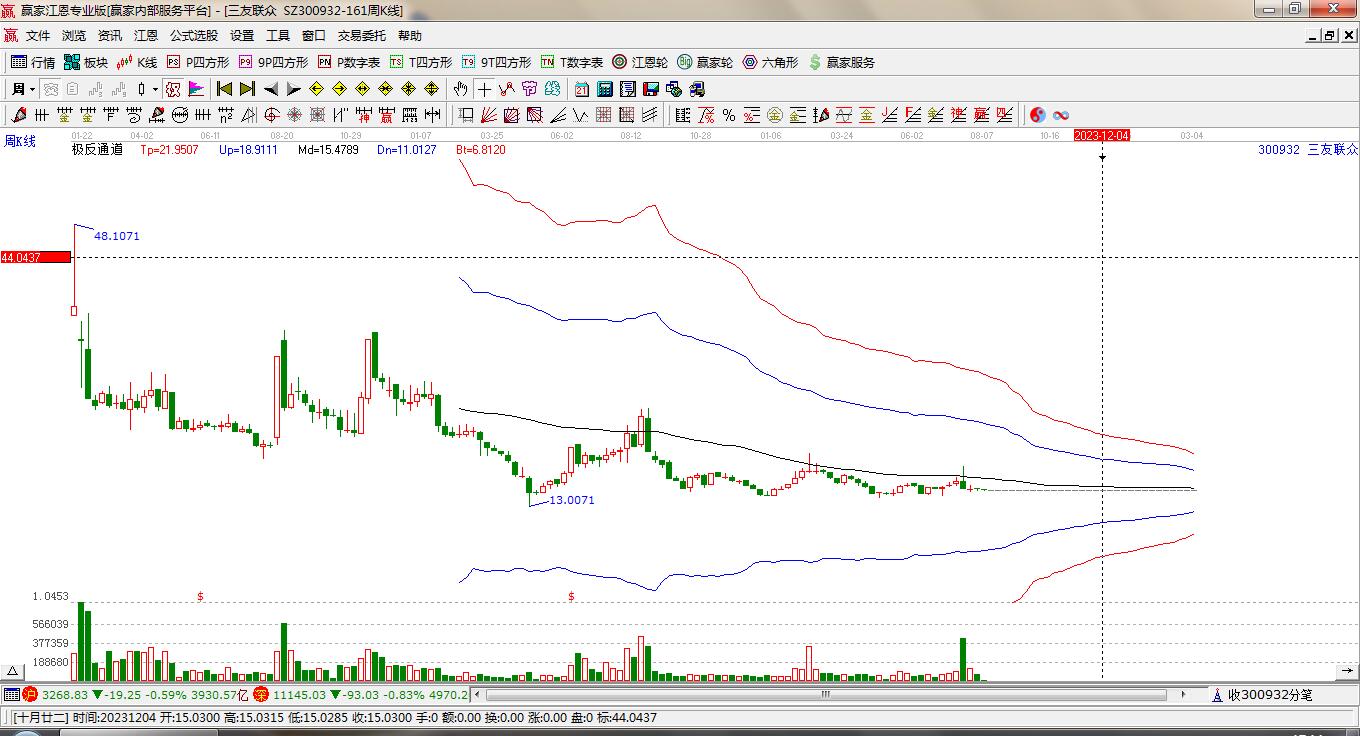
Task: Open the 公式选股 menu
Action: coord(193,35)
